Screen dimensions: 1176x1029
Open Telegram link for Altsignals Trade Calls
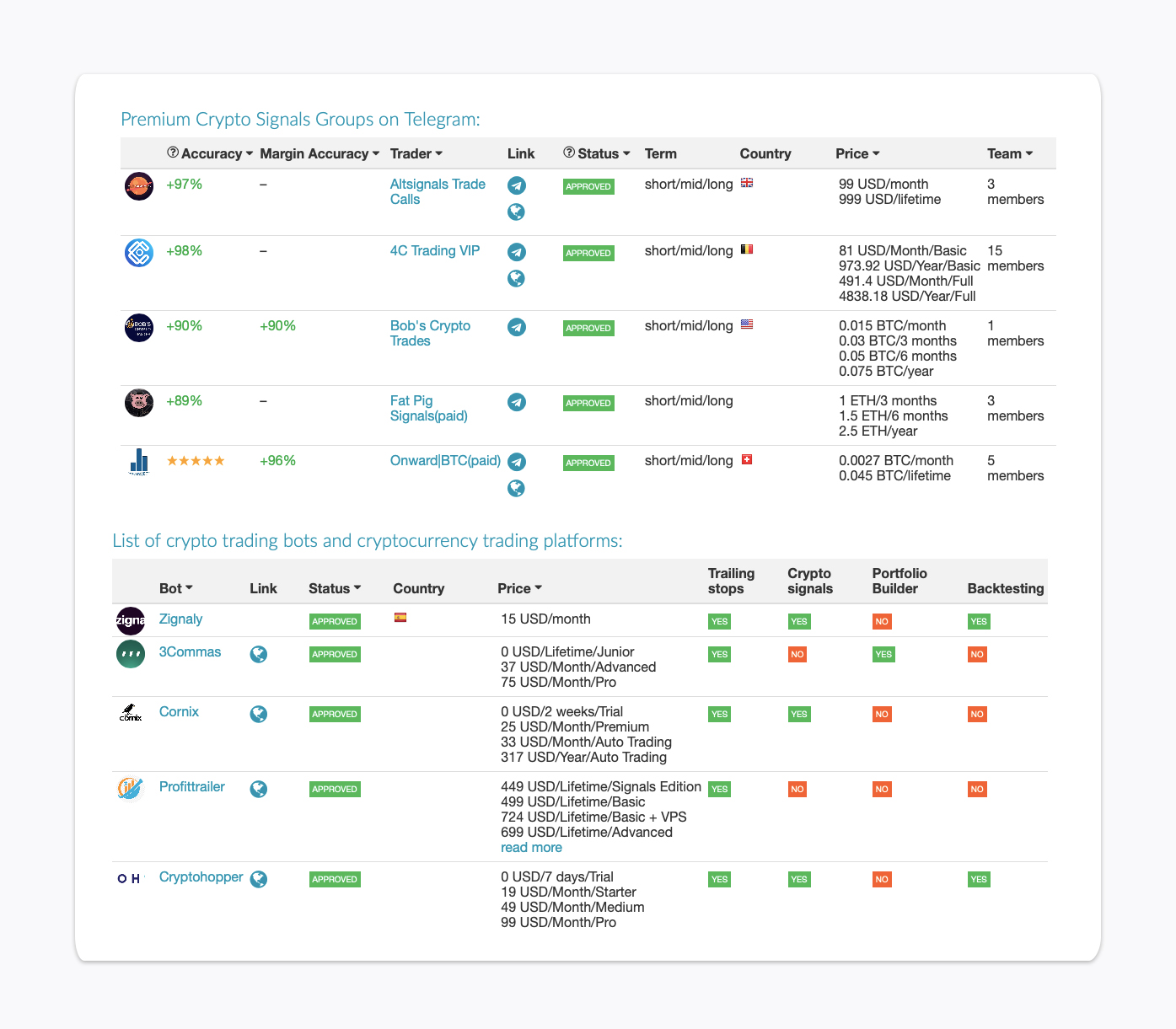coord(517,185)
